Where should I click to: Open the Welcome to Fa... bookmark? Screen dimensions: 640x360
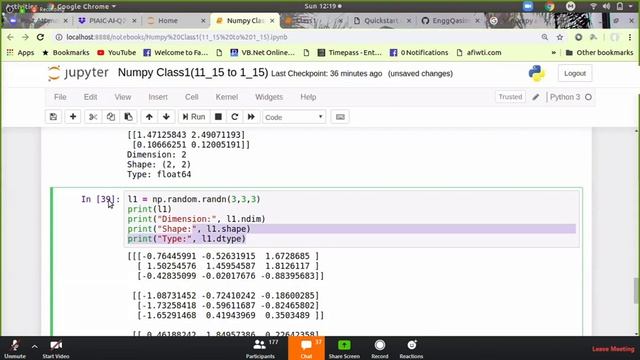pos(176,53)
